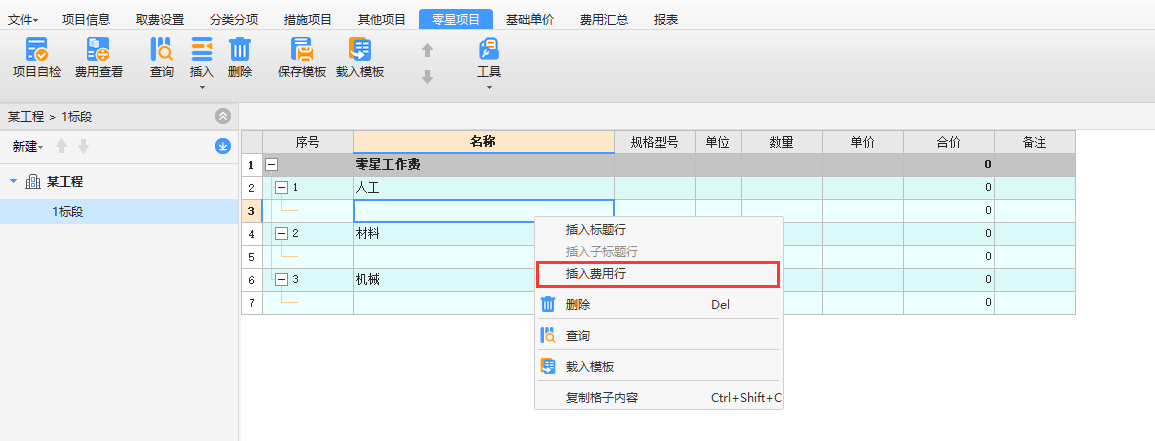Viewport: 1155px width, 441px height.
Task: Collapse the 零星工作费 root row
Action: (x=270, y=165)
